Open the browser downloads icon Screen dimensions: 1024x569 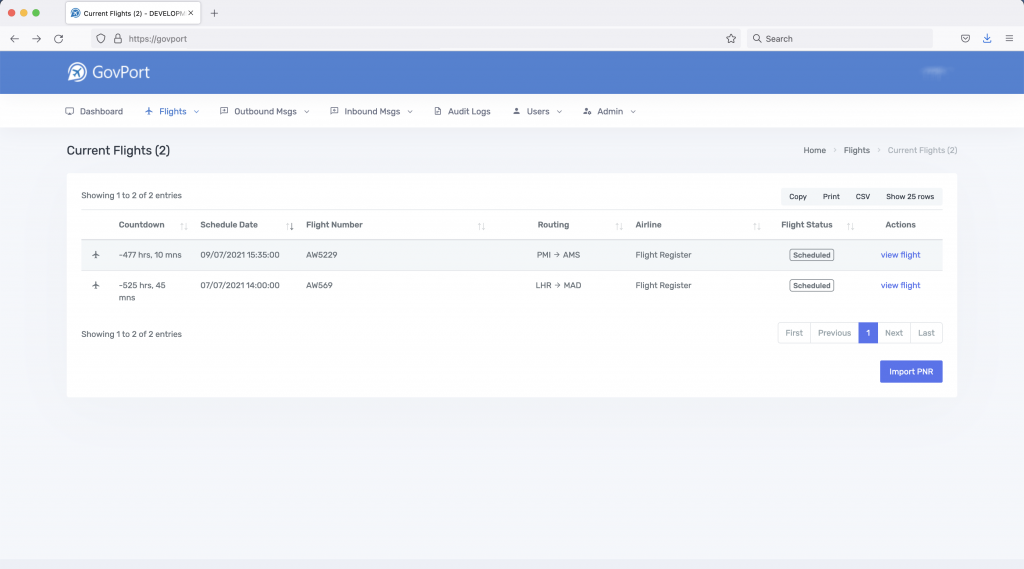(987, 39)
